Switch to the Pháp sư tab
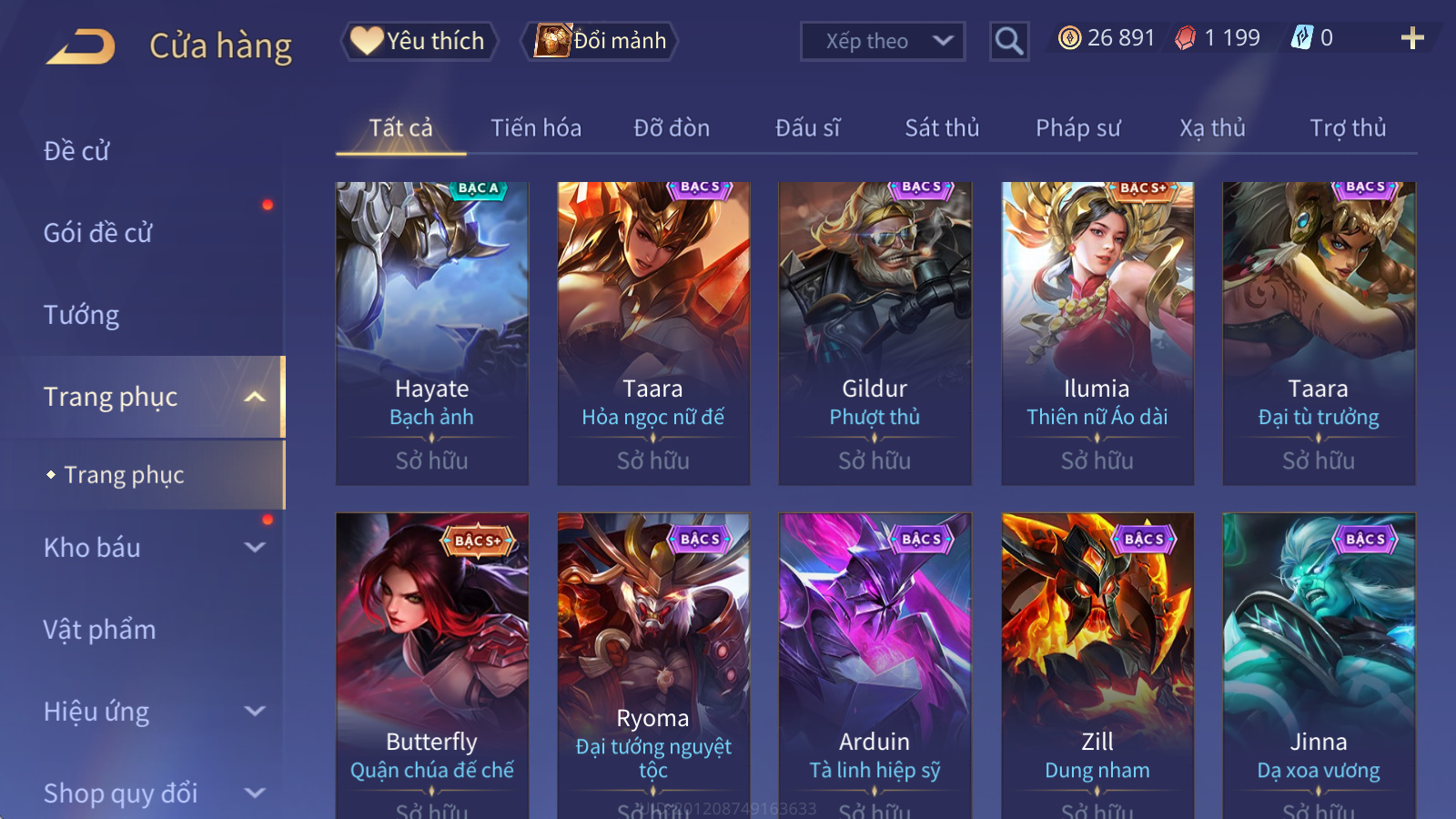 click(x=1077, y=128)
